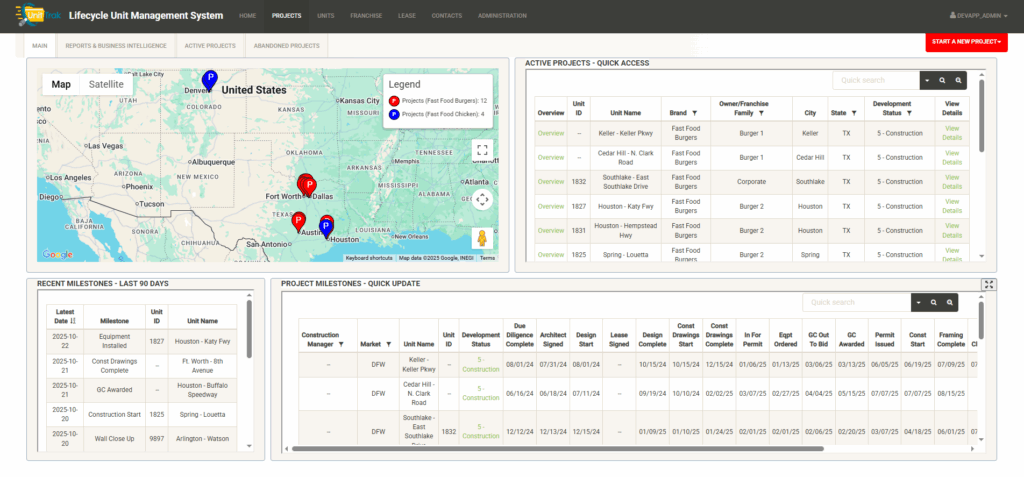Select the Map view toggle button
This screenshot has width=1024, height=477.
(61, 85)
